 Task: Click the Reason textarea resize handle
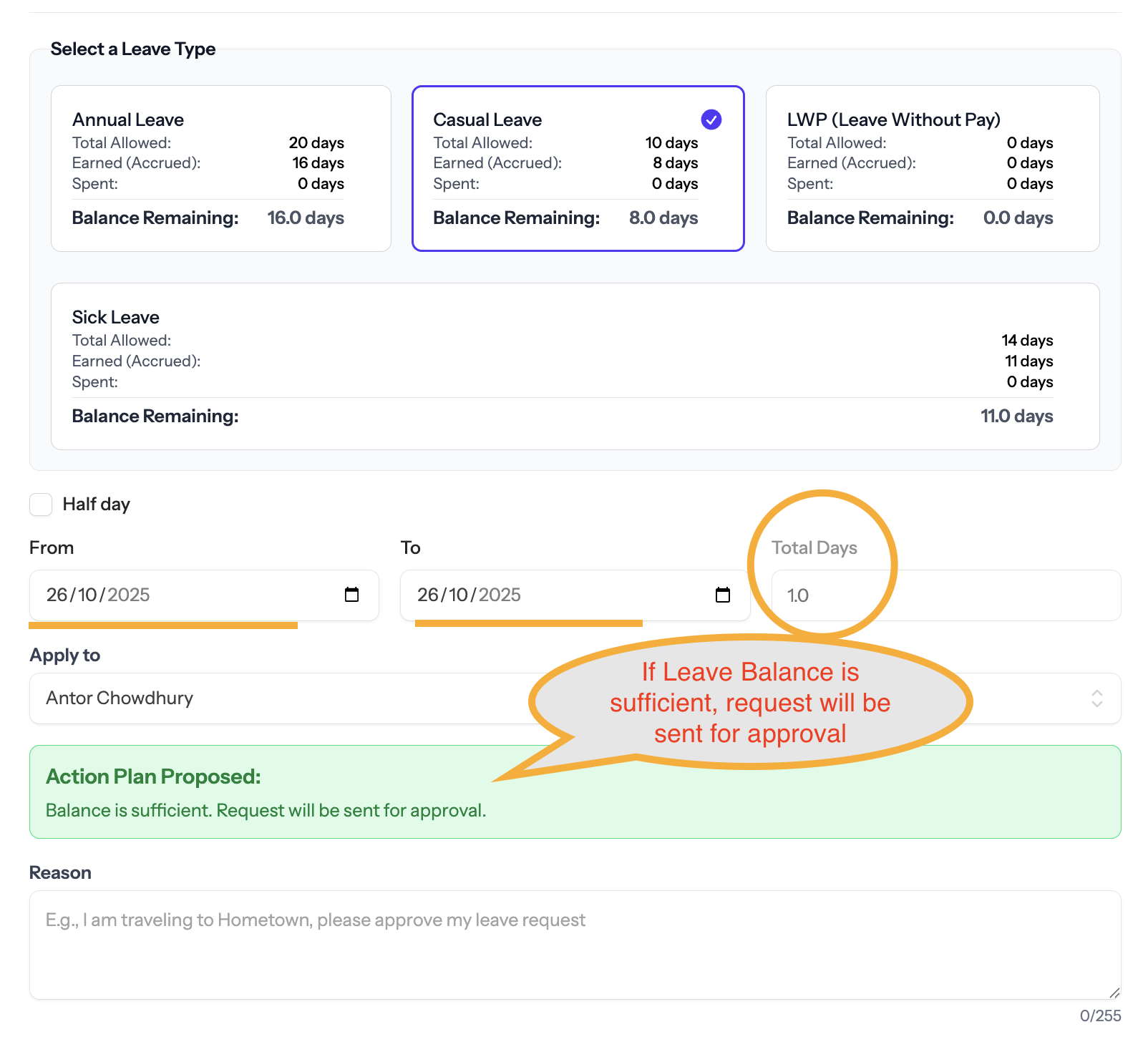click(x=1114, y=993)
